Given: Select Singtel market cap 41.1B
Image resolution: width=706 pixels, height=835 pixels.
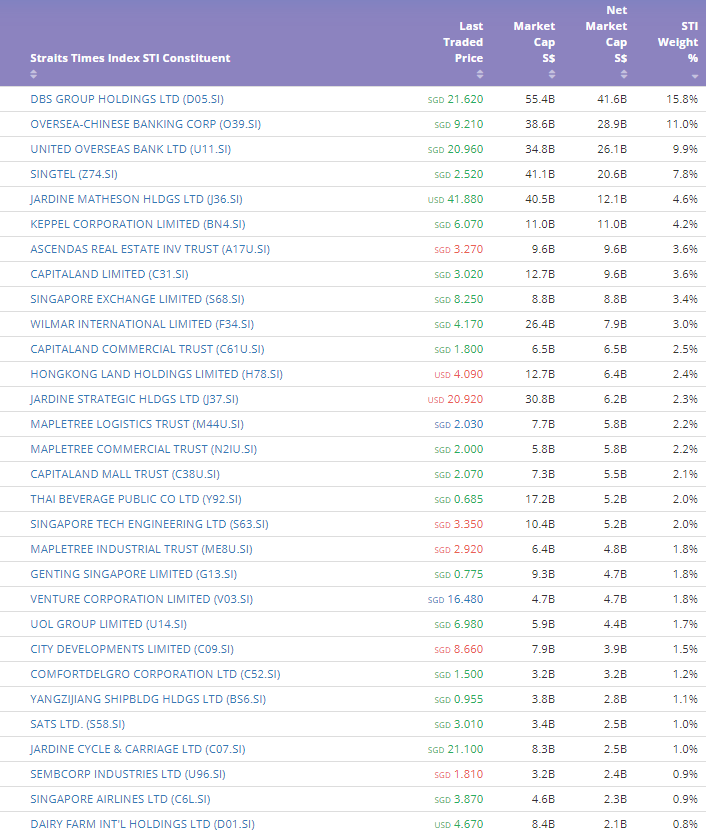Looking at the screenshot, I should point(540,175).
